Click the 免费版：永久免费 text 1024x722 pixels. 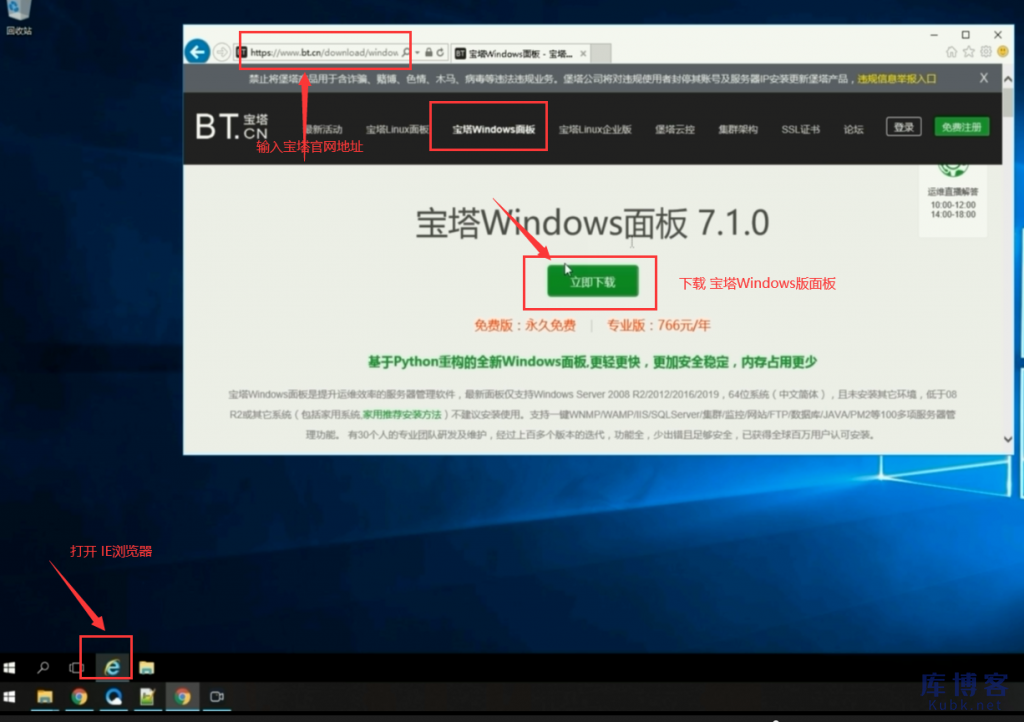click(525, 325)
